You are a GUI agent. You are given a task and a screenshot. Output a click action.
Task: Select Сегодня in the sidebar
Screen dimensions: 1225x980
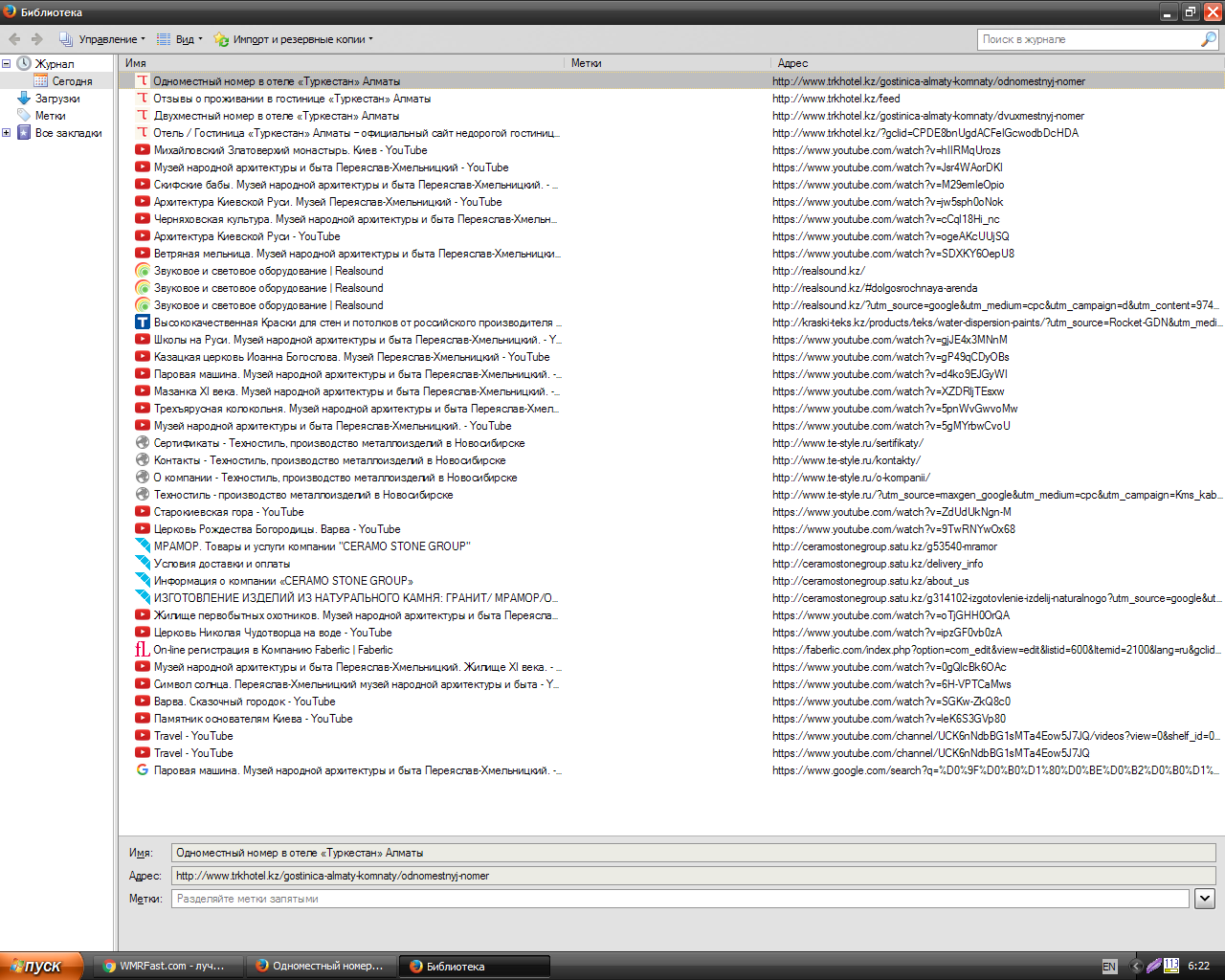coord(72,81)
